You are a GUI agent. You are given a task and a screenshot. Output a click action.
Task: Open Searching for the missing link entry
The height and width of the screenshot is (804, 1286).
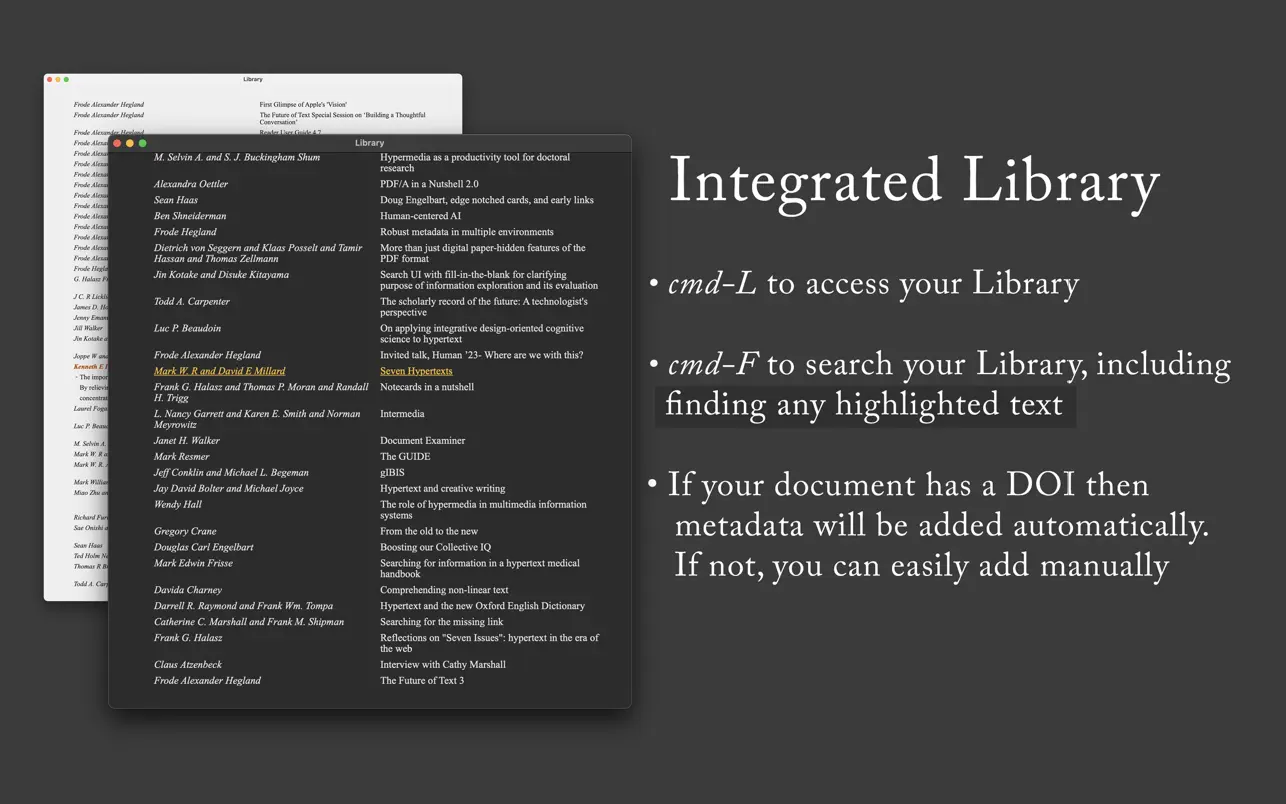pos(441,622)
